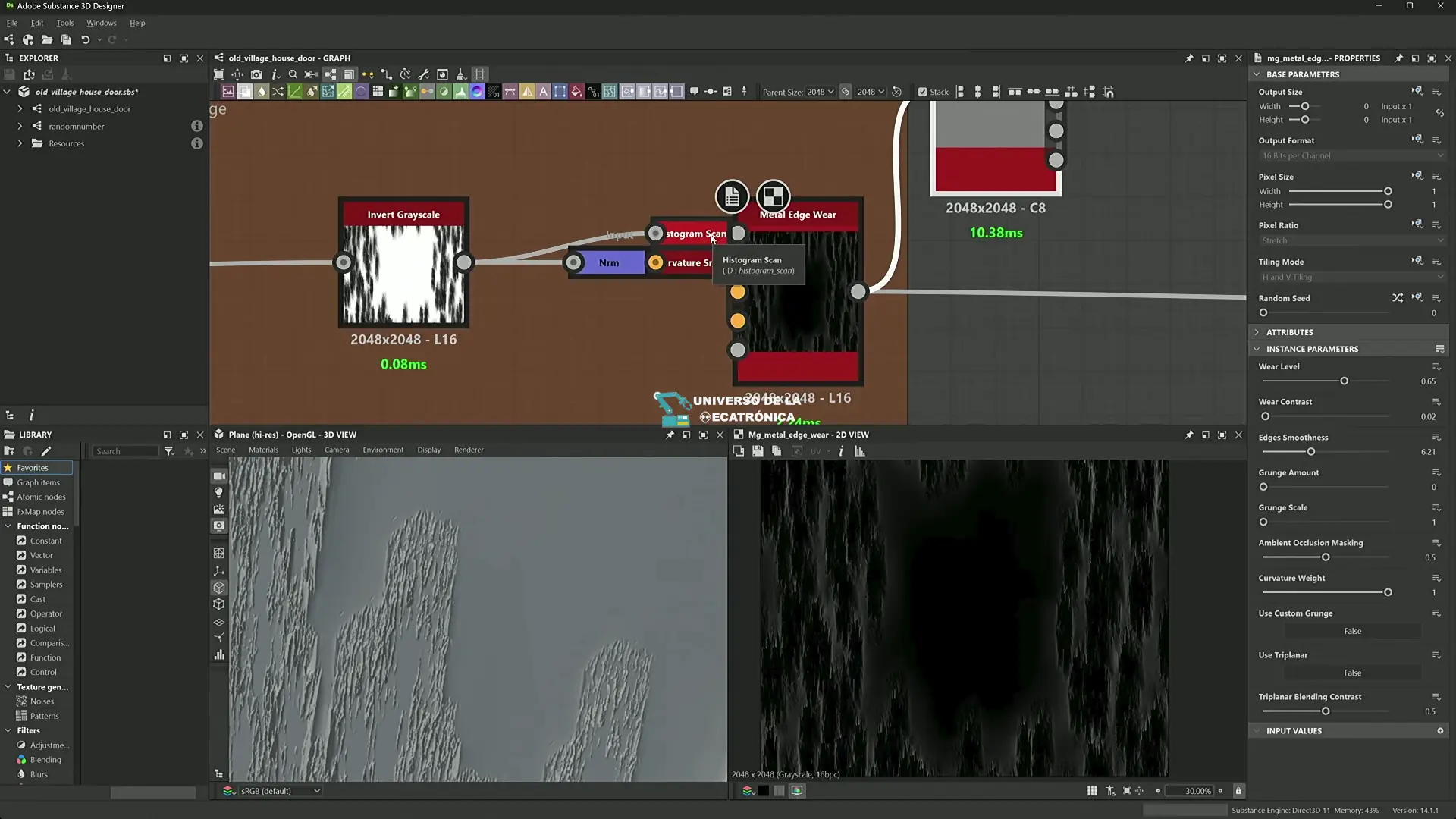
Task: Expand the randomnumber graph in Explorer
Action: (20, 127)
